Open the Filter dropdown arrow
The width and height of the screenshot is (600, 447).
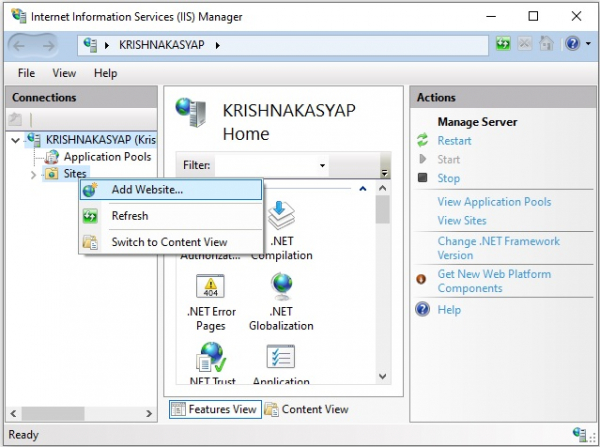point(323,165)
